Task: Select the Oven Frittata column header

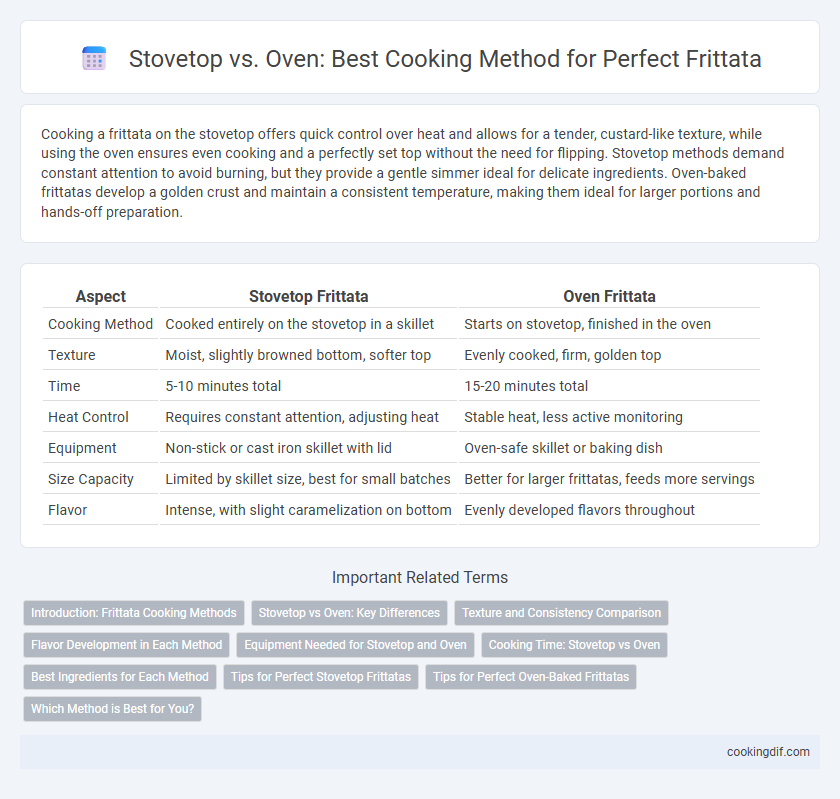Action: click(609, 296)
